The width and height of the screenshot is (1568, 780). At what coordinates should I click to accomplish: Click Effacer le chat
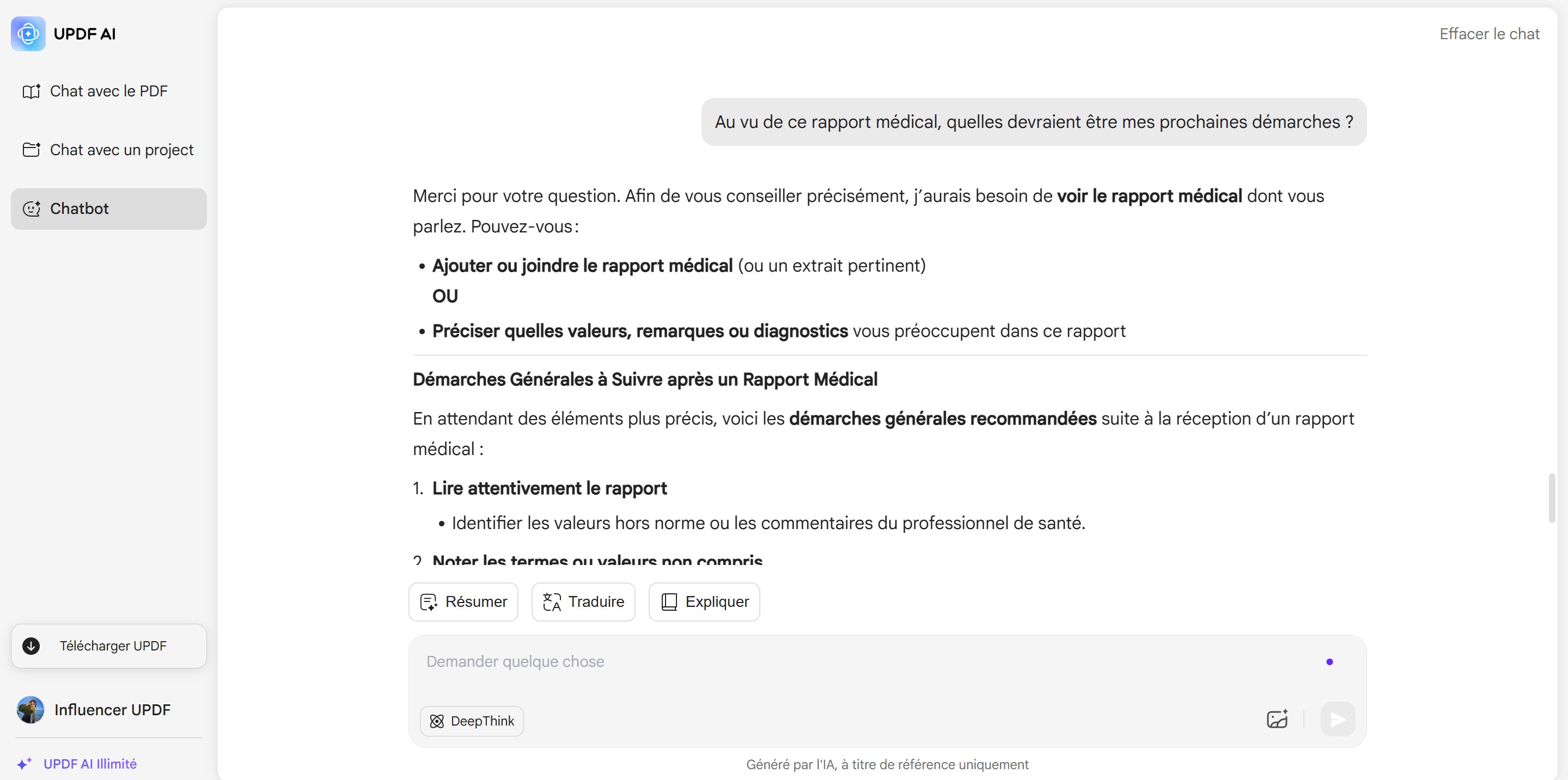(1490, 34)
